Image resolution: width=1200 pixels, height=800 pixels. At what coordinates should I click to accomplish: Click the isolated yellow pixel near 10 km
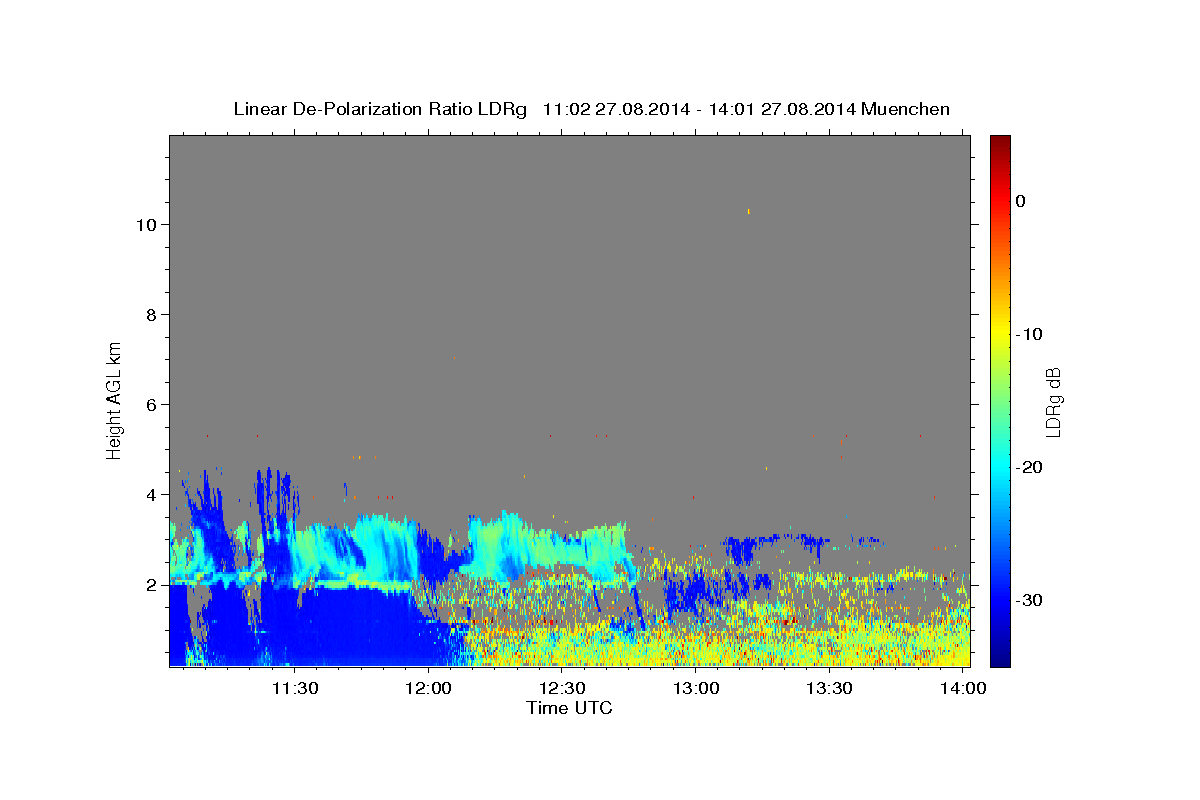tap(748, 211)
